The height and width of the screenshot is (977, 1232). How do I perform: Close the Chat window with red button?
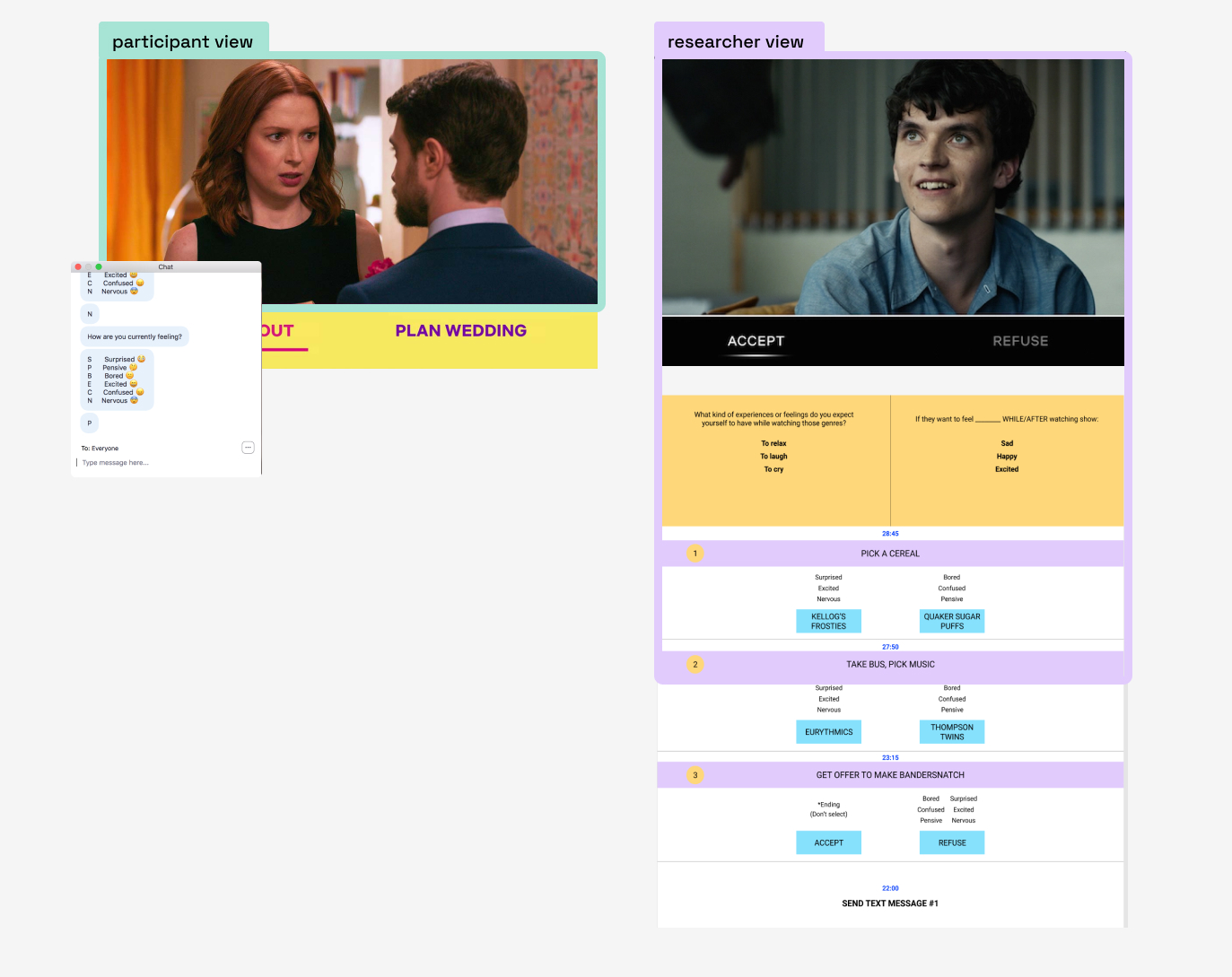(x=78, y=266)
